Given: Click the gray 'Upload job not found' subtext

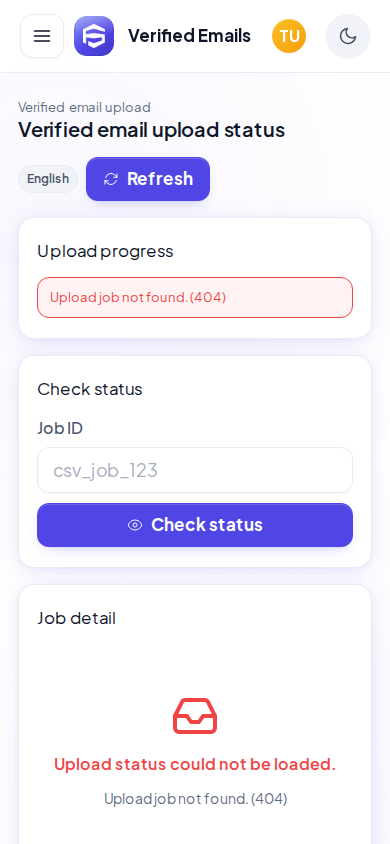Looking at the screenshot, I should 195,799.
